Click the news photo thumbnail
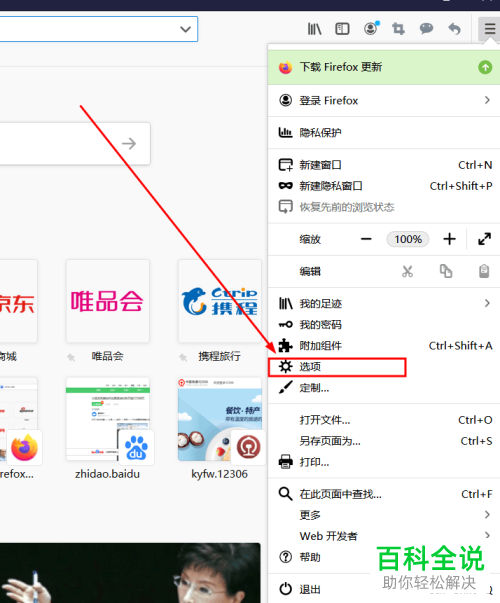The height and width of the screenshot is (603, 500). [130, 573]
